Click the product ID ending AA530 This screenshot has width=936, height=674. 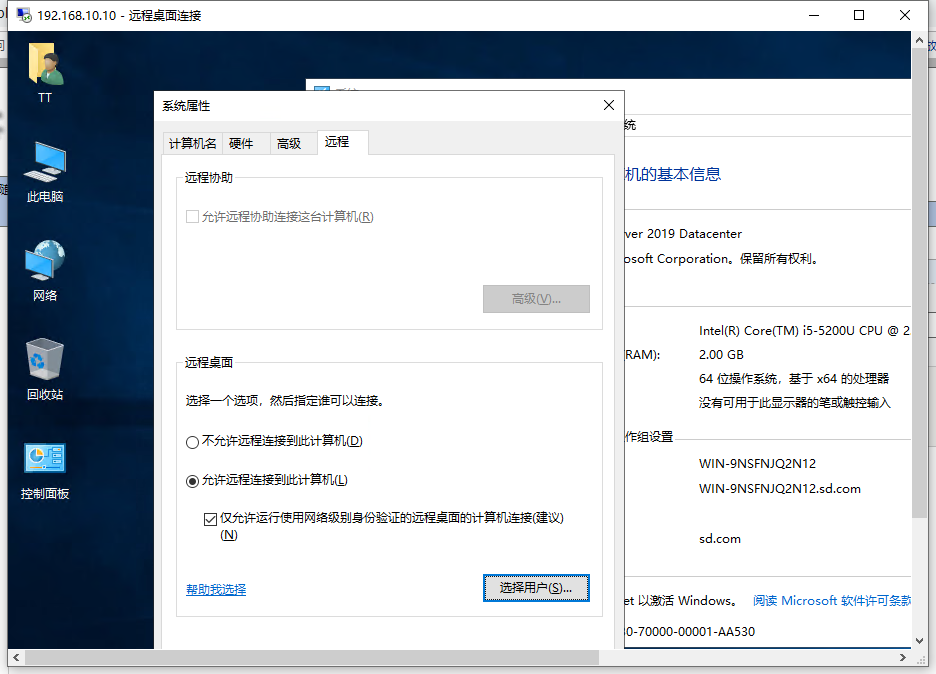(x=690, y=631)
